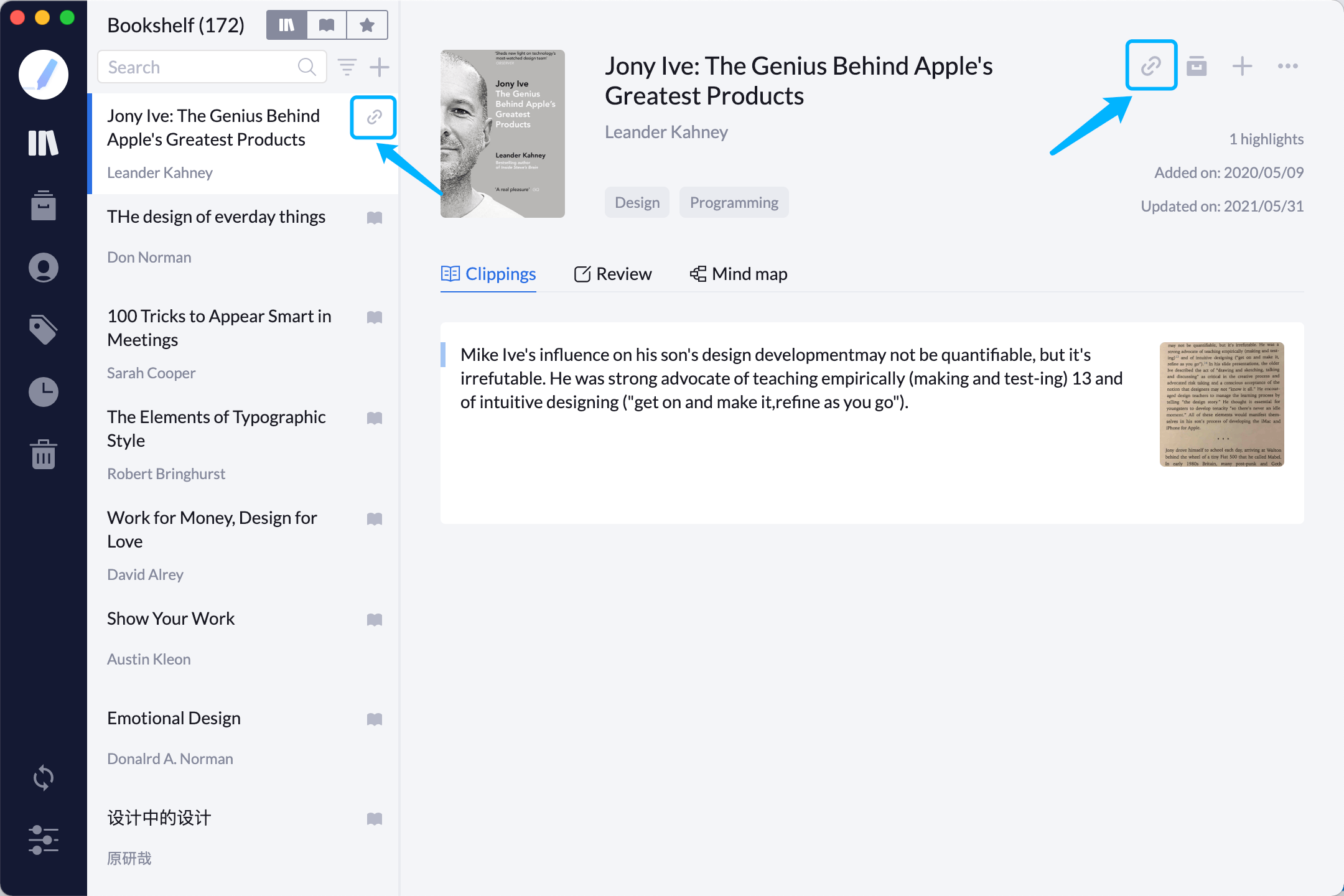Show starred favorite books

(367, 25)
